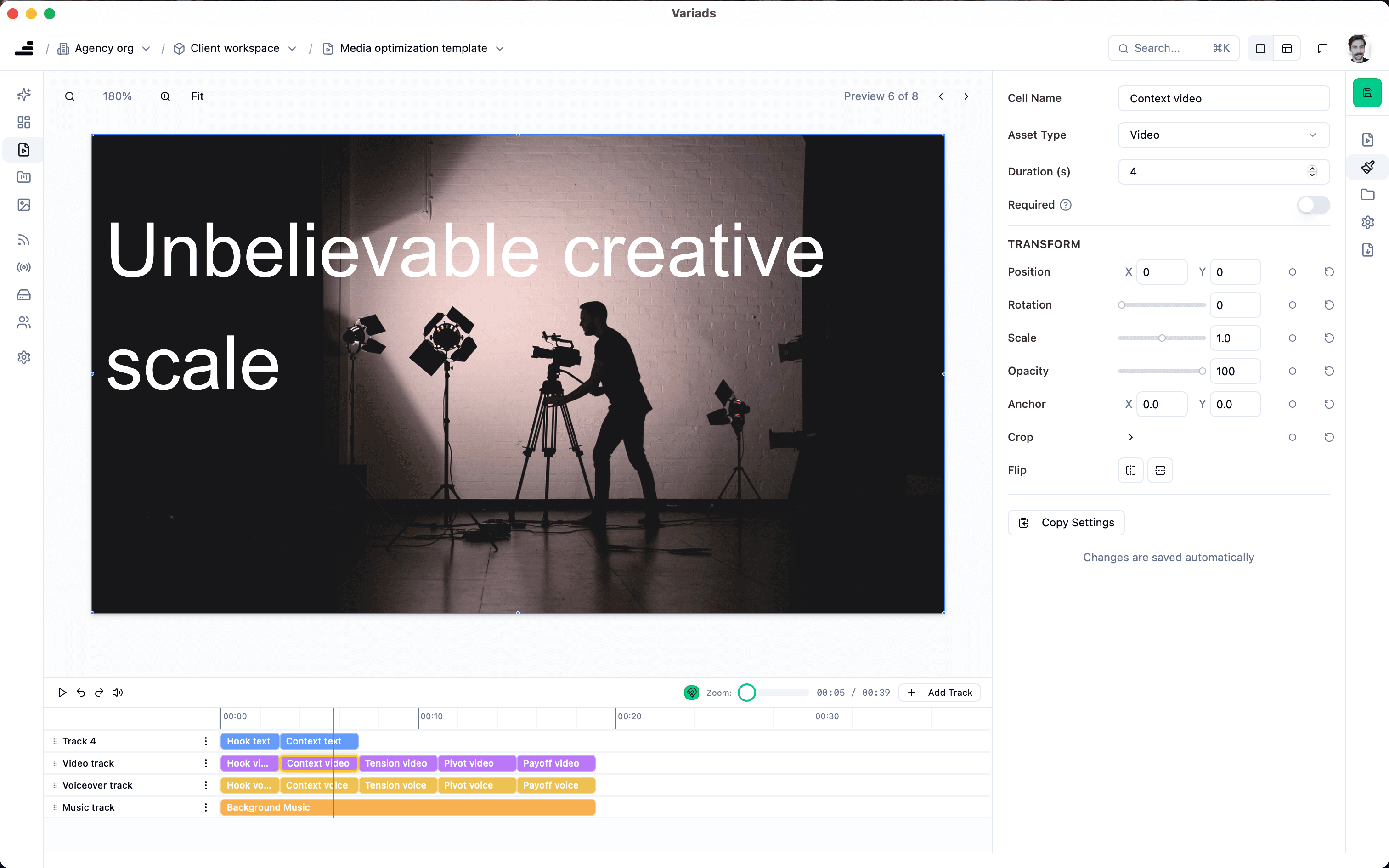The height and width of the screenshot is (868, 1389).
Task: Open the Media optimization template menu
Action: tap(499, 48)
